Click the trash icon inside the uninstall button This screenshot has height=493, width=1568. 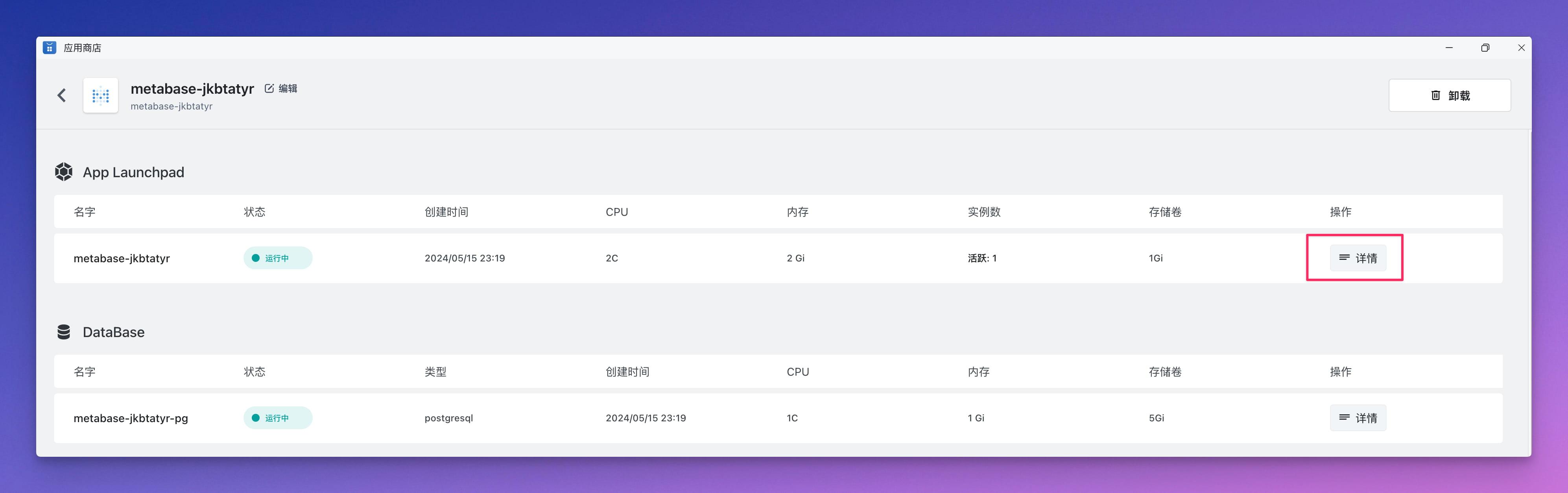click(x=1435, y=95)
